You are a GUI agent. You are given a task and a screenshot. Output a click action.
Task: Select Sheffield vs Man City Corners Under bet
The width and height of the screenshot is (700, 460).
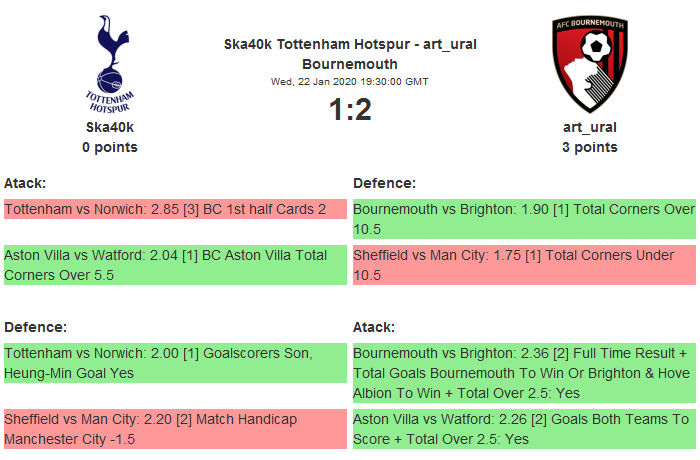coord(524,265)
